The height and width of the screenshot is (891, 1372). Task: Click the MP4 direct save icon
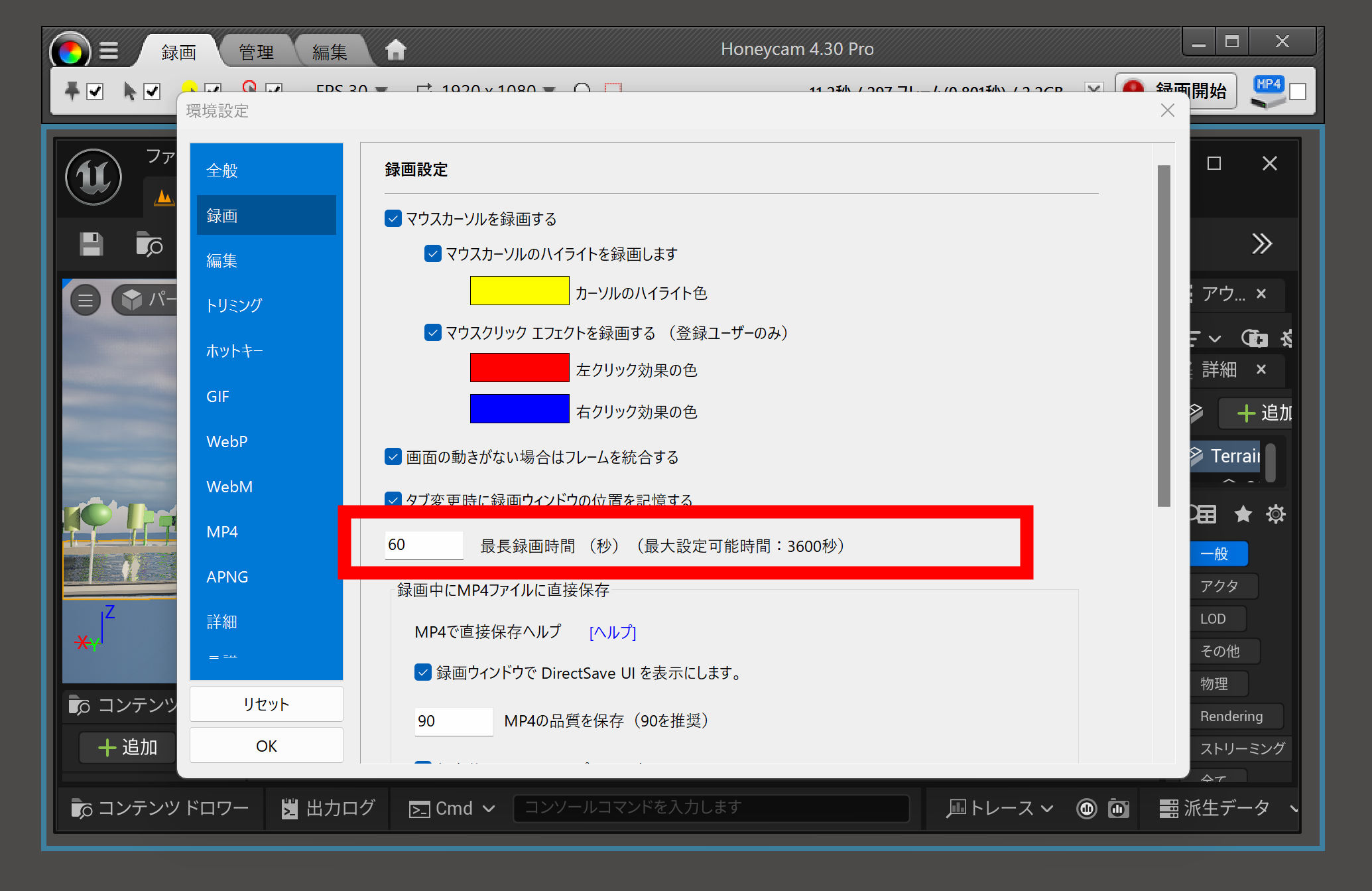tap(1267, 91)
